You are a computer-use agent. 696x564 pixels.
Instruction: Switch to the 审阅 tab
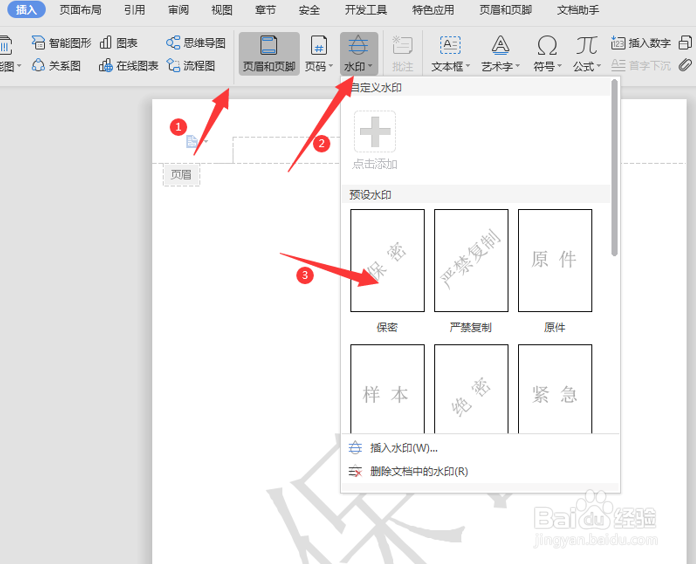coord(178,10)
